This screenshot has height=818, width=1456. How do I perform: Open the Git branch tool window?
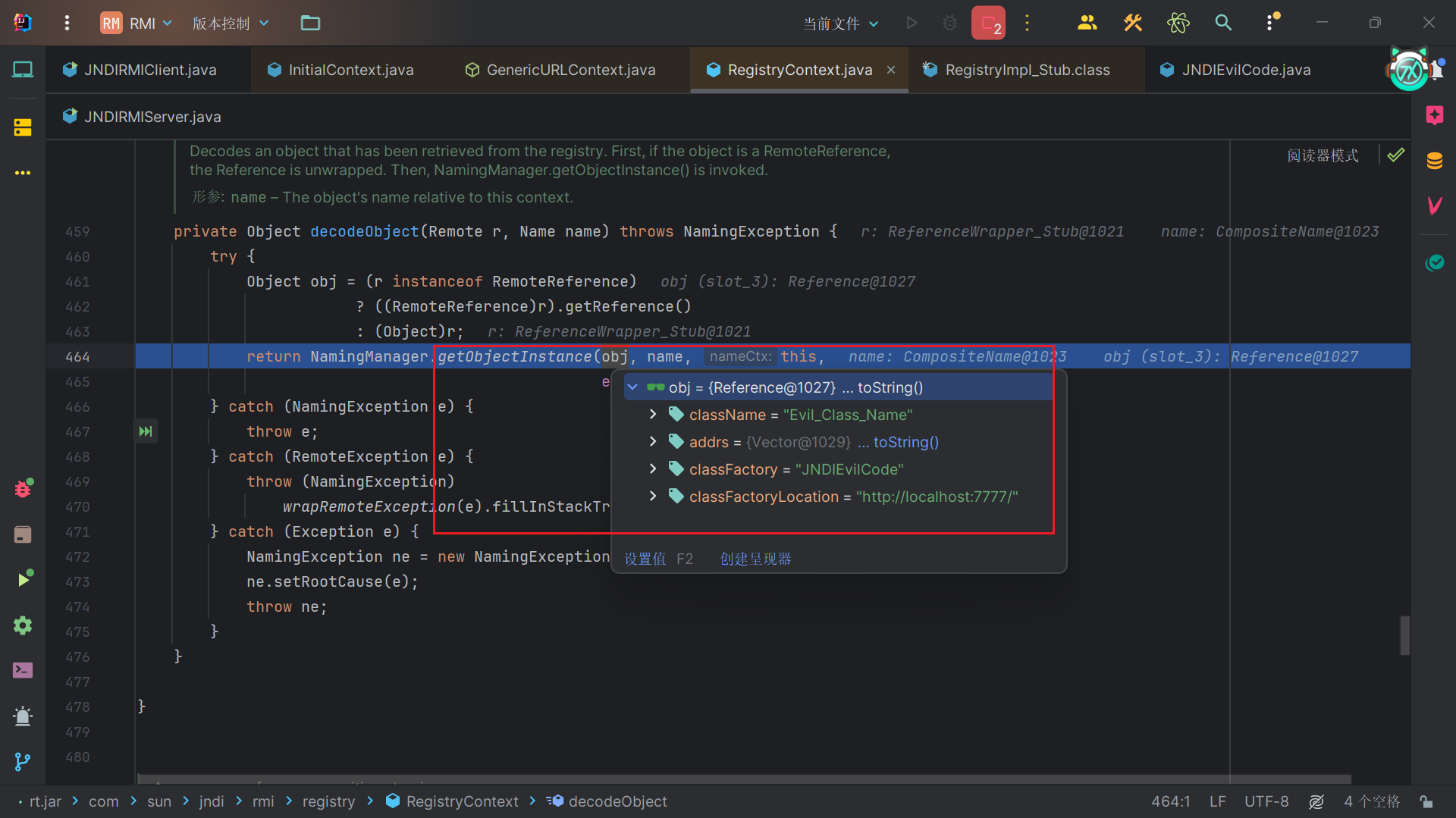[23, 761]
